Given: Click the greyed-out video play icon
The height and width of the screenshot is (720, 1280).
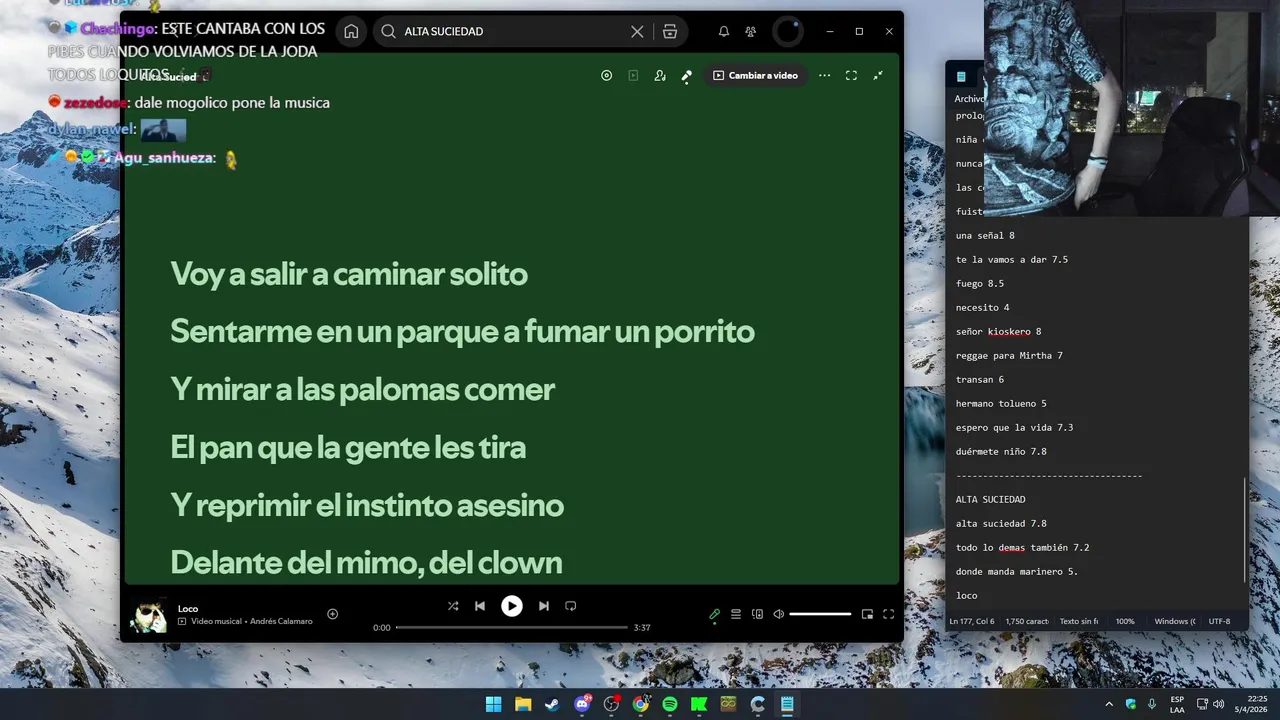Looking at the screenshot, I should [633, 75].
